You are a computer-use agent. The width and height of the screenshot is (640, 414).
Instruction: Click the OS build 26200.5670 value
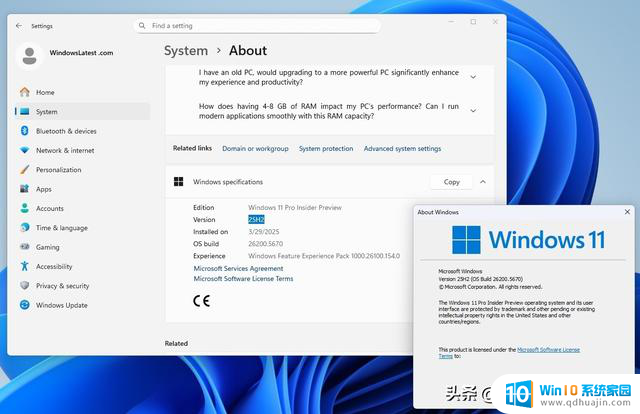pyautogui.click(x=265, y=244)
